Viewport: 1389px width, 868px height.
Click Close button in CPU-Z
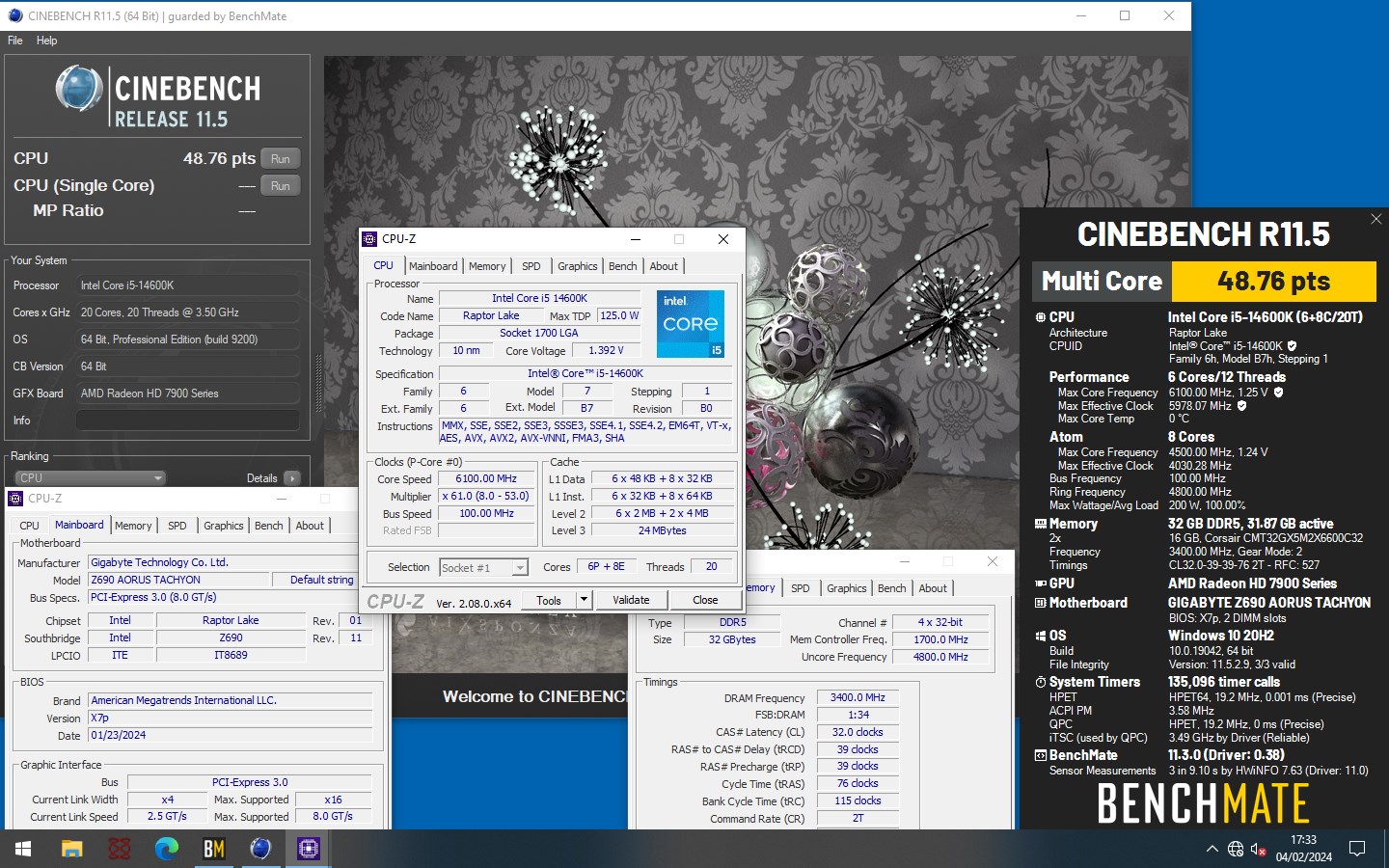point(705,600)
